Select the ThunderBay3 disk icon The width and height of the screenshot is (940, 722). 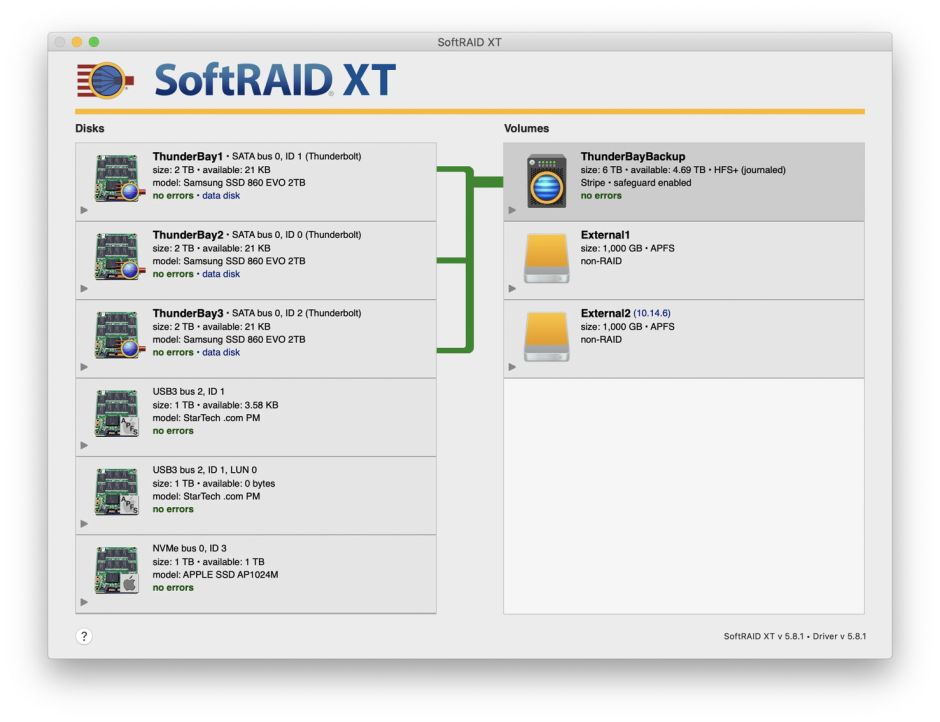[x=117, y=333]
